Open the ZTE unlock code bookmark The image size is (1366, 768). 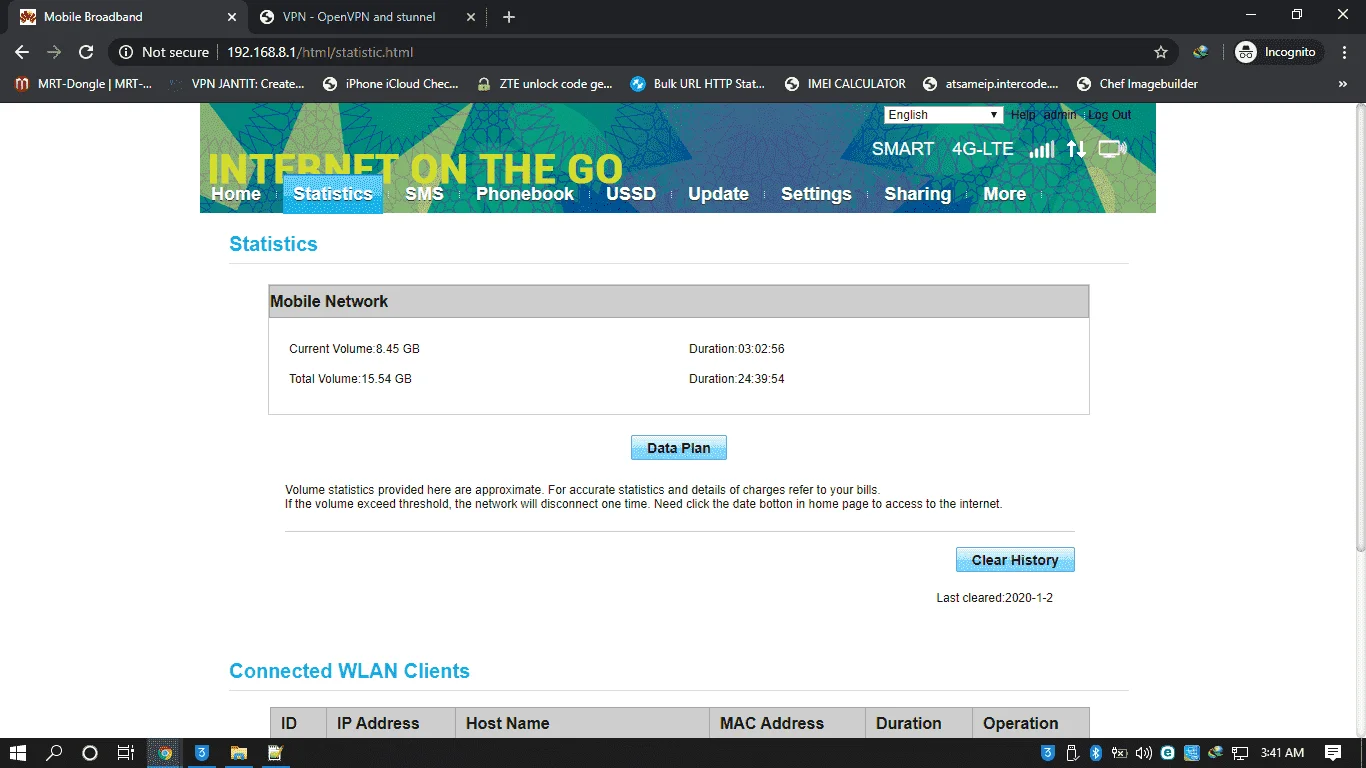pyautogui.click(x=545, y=84)
